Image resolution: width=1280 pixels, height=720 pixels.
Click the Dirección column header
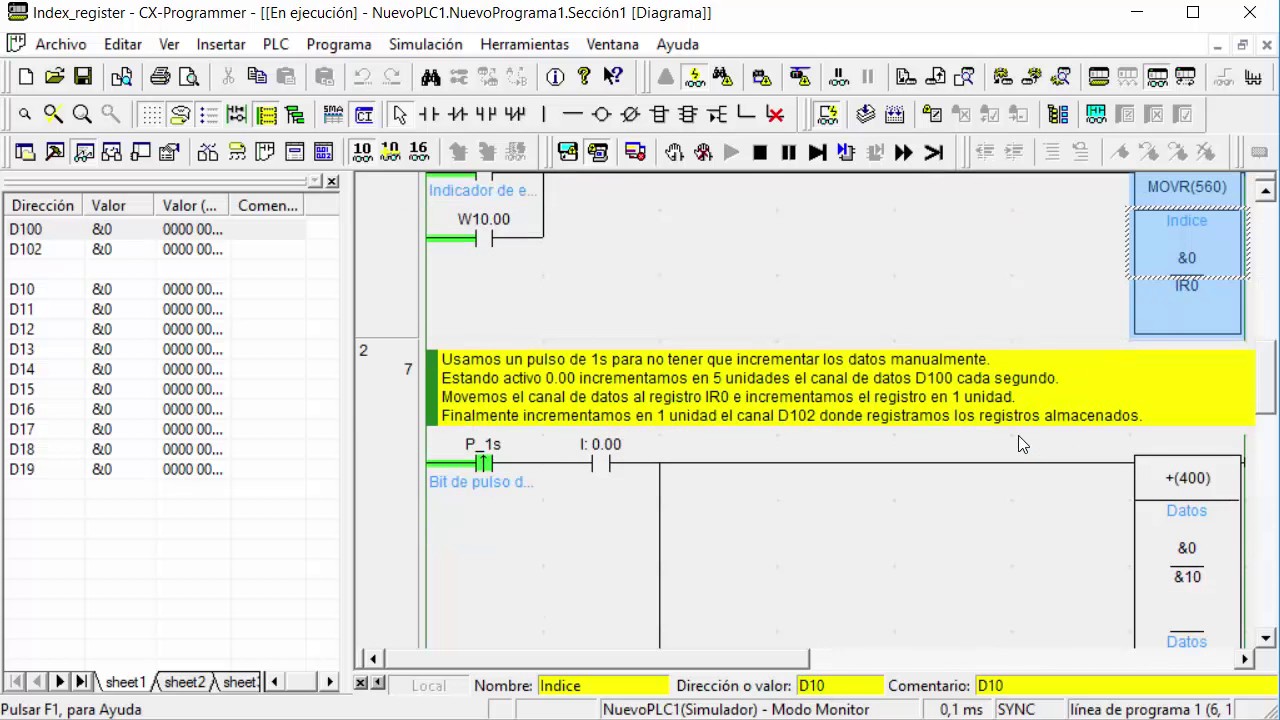43,205
